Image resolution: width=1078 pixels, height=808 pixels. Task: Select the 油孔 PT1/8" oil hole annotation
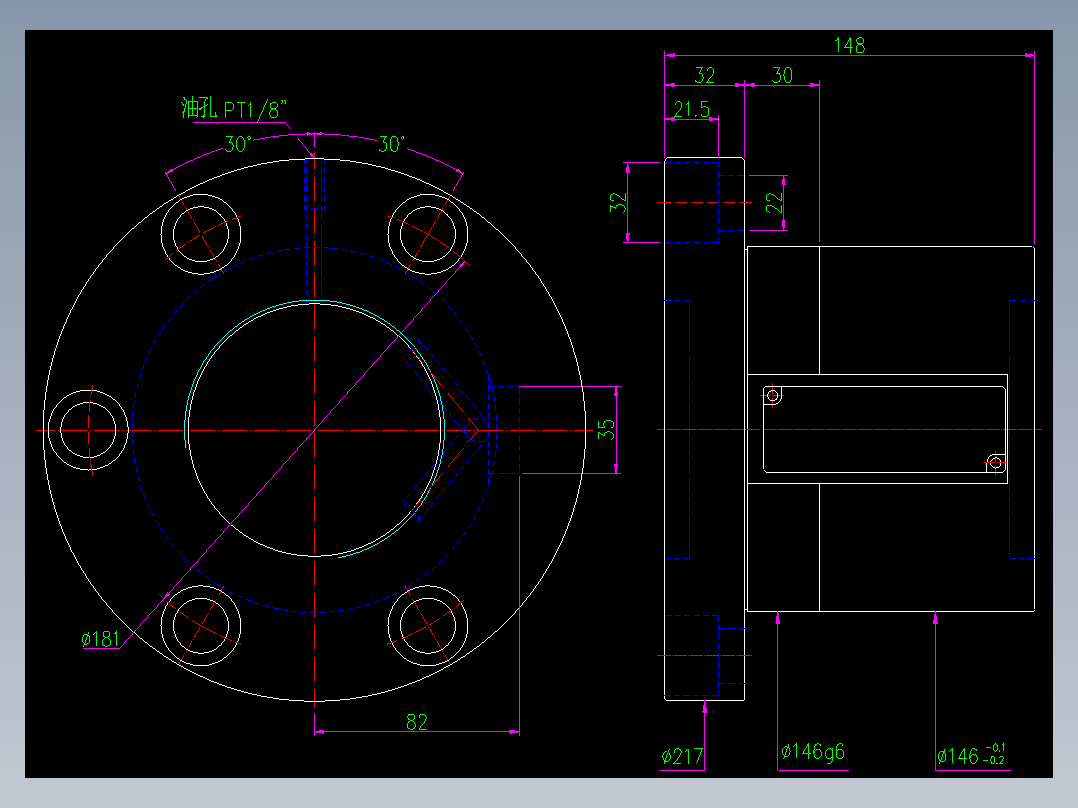tap(234, 109)
